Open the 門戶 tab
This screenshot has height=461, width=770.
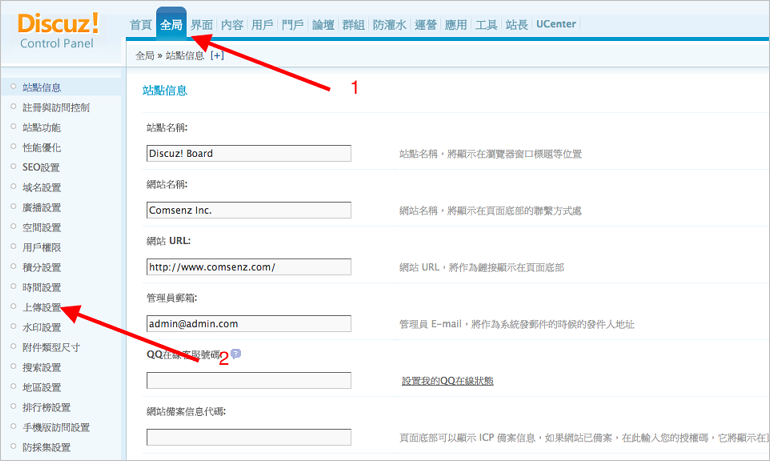point(293,24)
